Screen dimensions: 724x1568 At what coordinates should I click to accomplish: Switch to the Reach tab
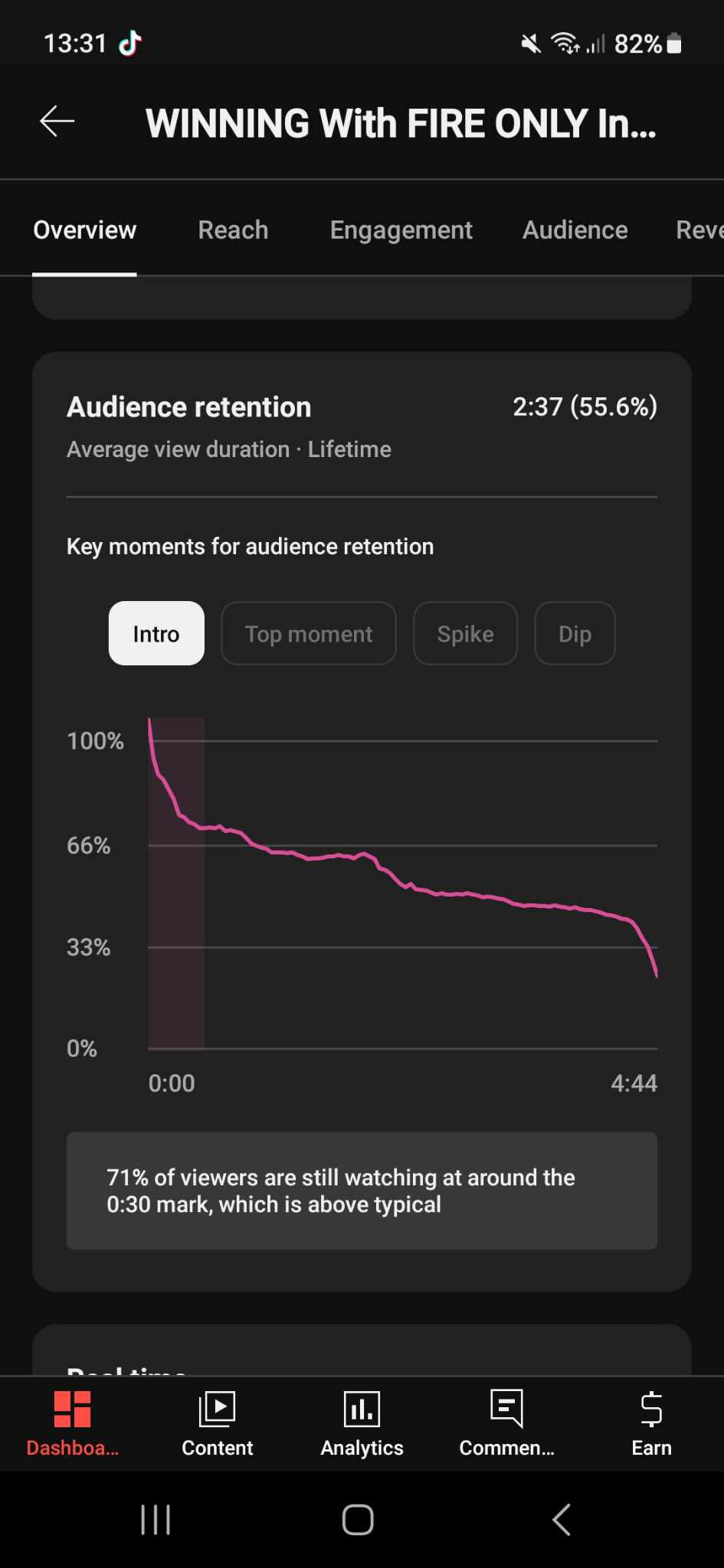(x=233, y=230)
